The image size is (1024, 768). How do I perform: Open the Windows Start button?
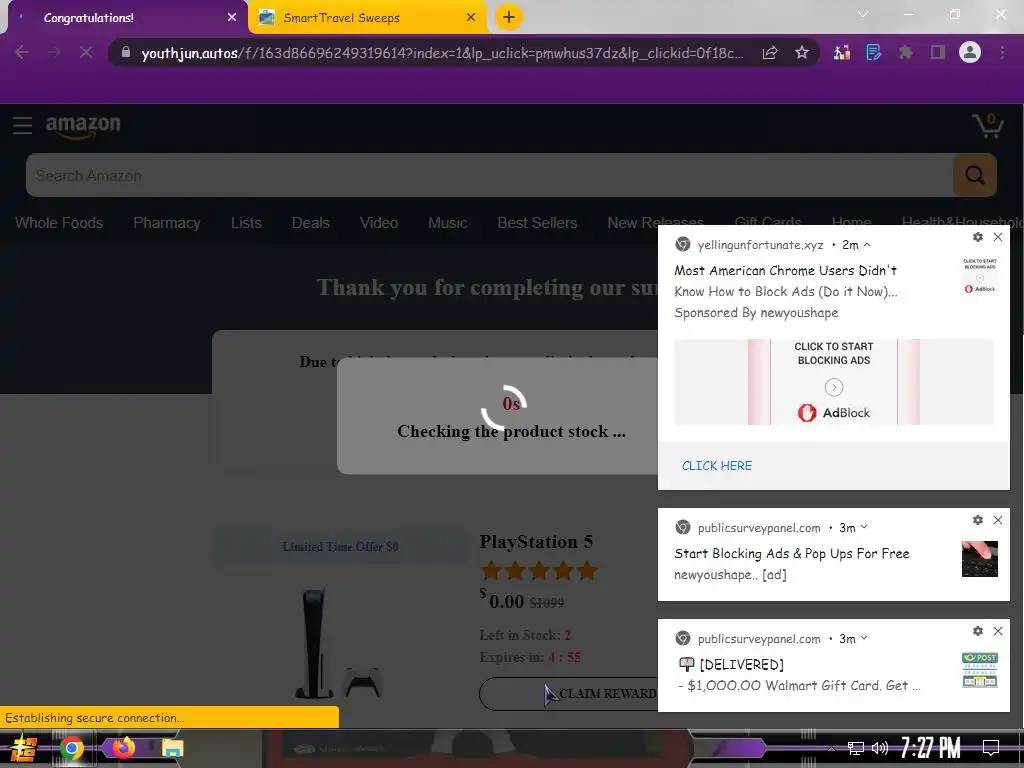[x=24, y=748]
